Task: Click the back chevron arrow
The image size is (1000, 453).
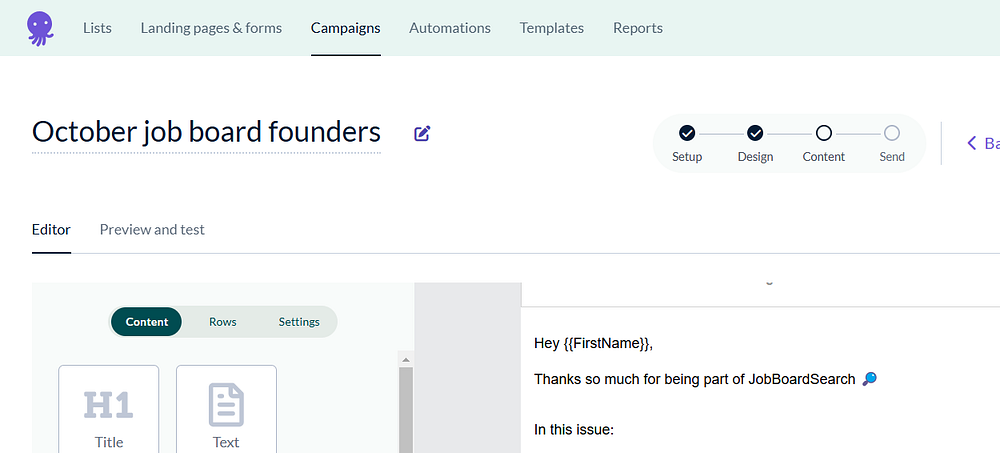Action: click(x=971, y=143)
